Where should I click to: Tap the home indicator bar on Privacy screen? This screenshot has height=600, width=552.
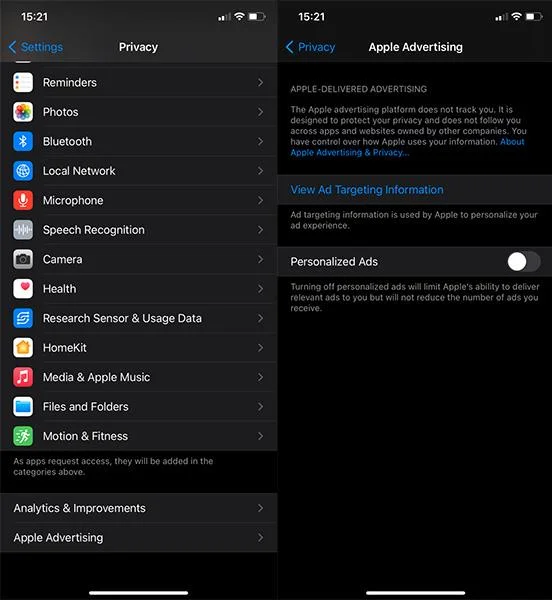click(x=138, y=593)
